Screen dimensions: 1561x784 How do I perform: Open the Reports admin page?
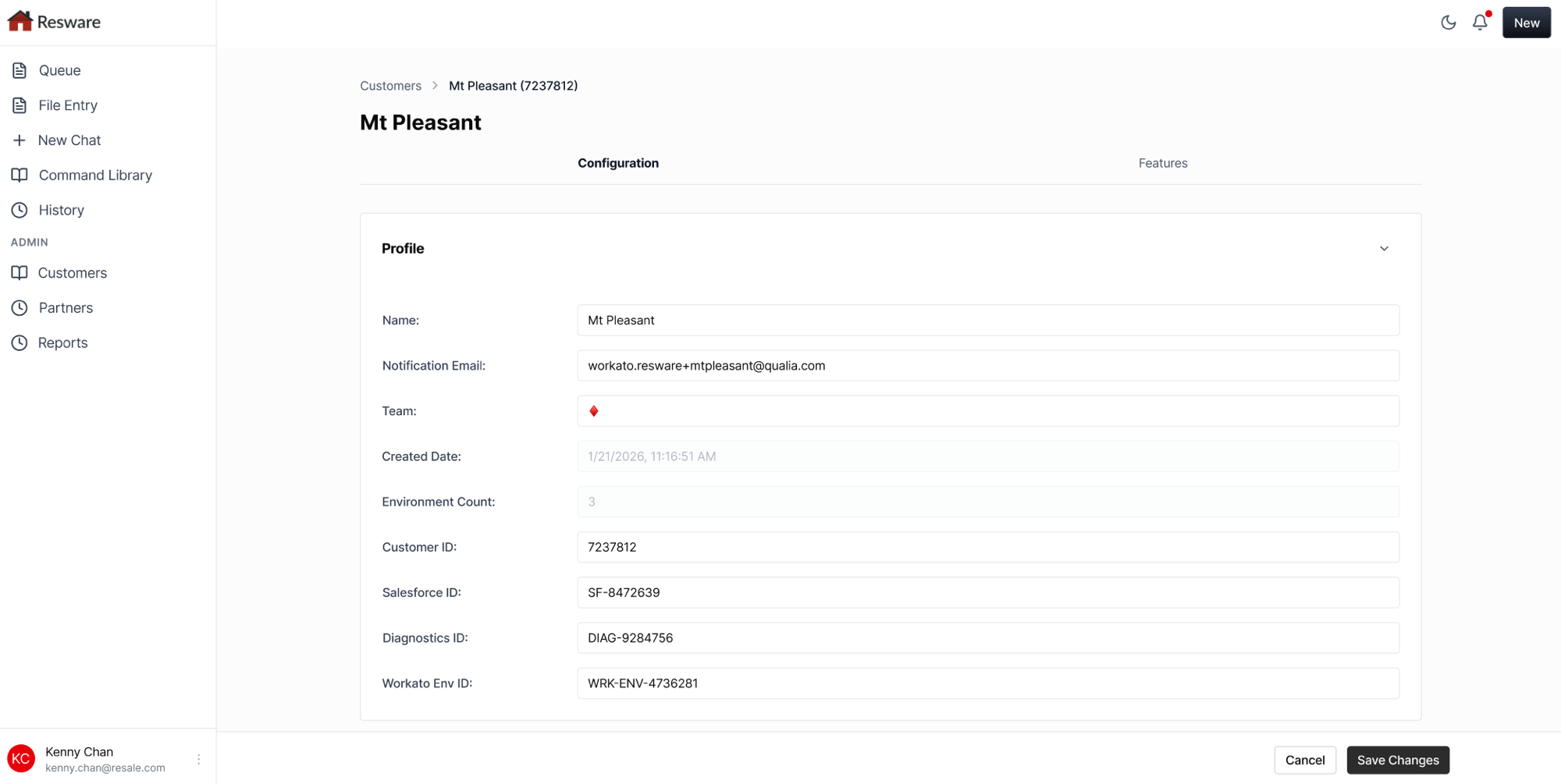(62, 342)
